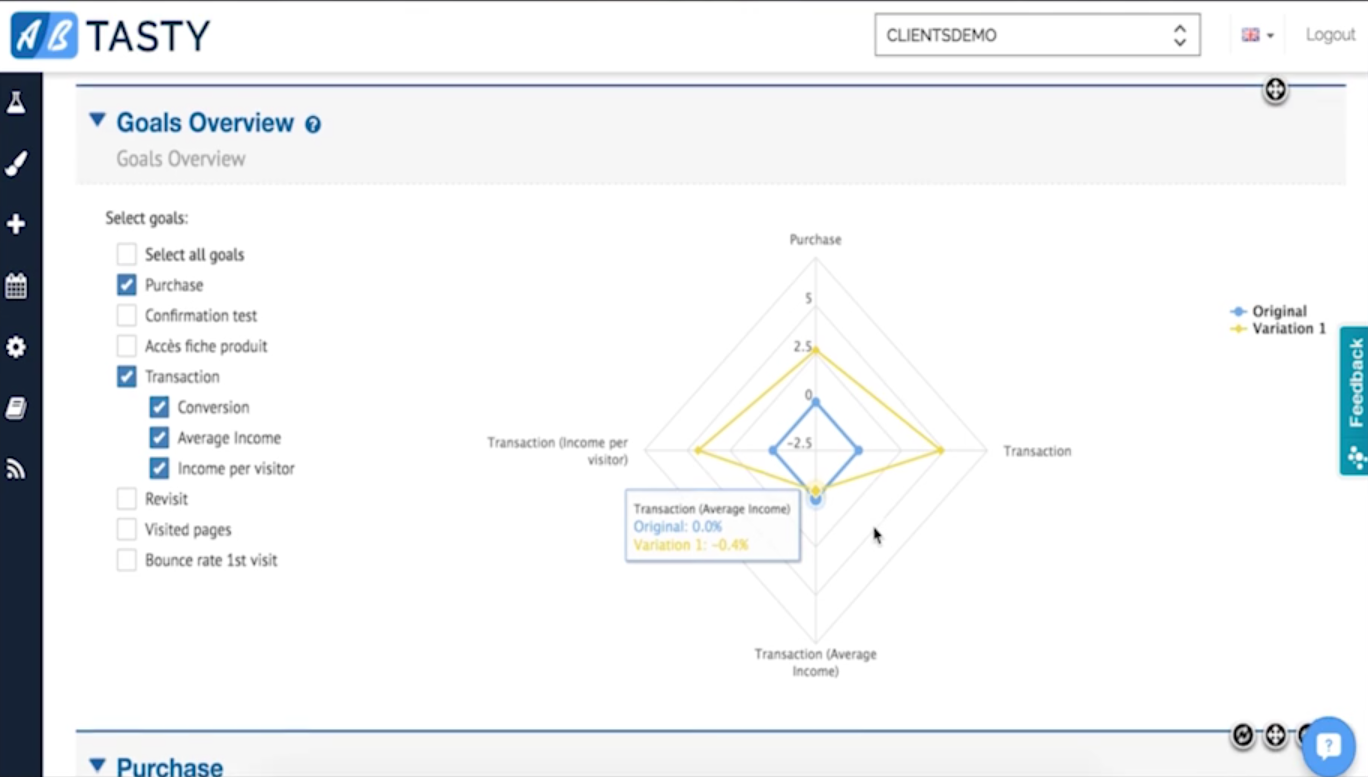Open the CLIENTSDEMO account dropdown
Viewport: 1368px width, 777px height.
click(1037, 35)
